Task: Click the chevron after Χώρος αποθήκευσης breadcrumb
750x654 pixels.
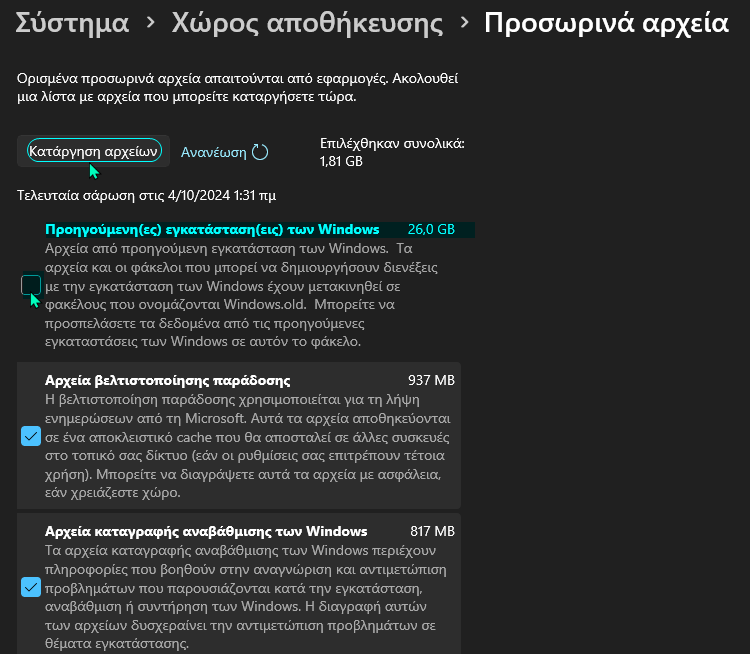Action: click(464, 22)
